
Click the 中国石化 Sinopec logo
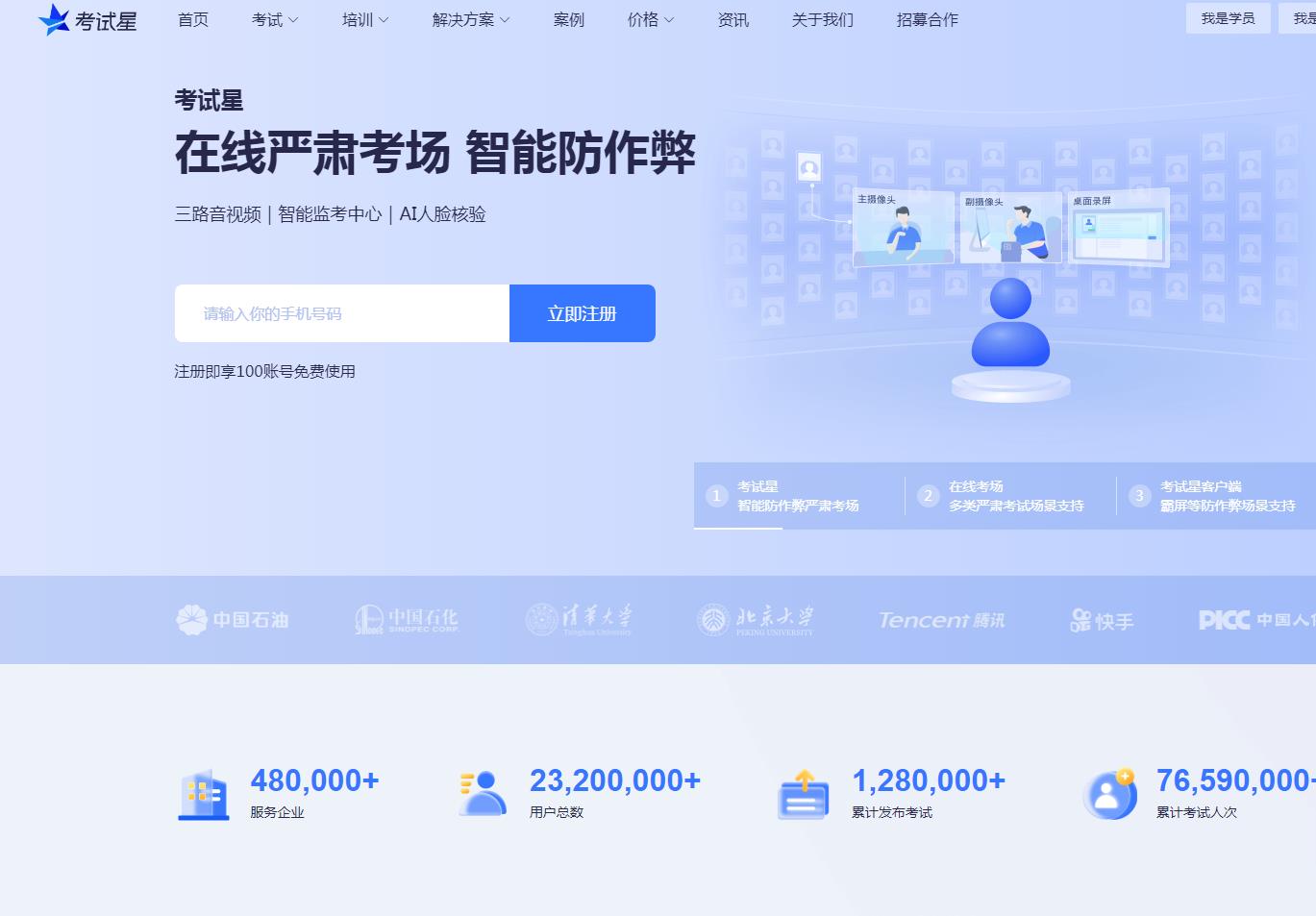click(x=406, y=620)
